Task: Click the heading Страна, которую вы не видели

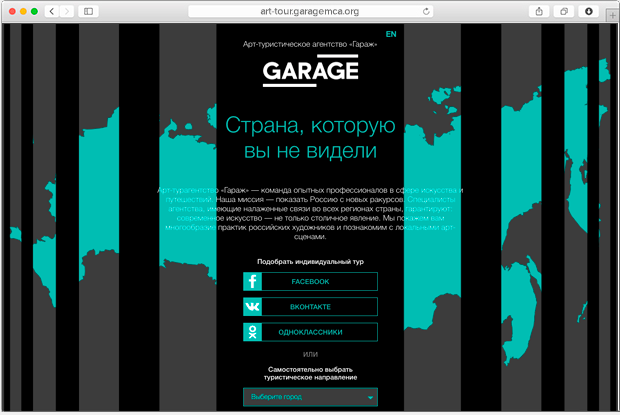Action: [x=310, y=138]
